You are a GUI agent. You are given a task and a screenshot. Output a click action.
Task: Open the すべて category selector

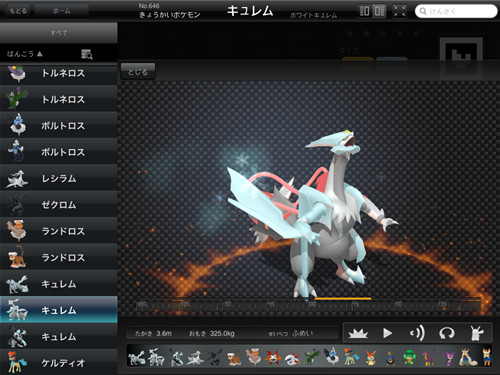click(59, 33)
